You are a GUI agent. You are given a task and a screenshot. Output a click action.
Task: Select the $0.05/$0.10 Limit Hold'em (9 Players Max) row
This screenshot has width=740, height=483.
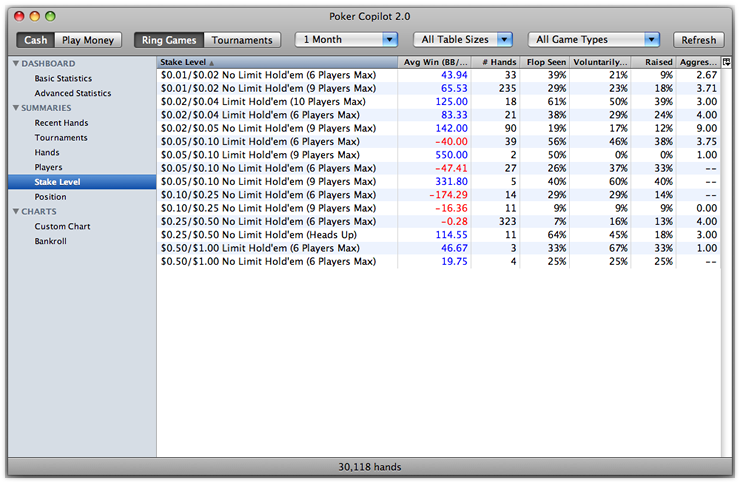(438, 155)
